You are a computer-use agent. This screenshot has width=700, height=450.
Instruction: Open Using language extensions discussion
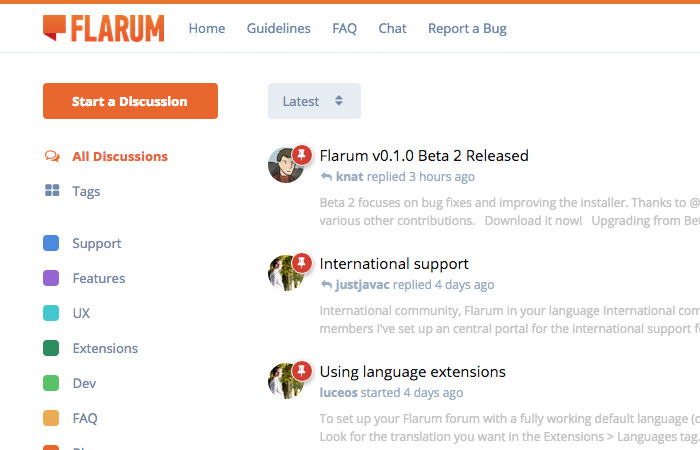412,372
